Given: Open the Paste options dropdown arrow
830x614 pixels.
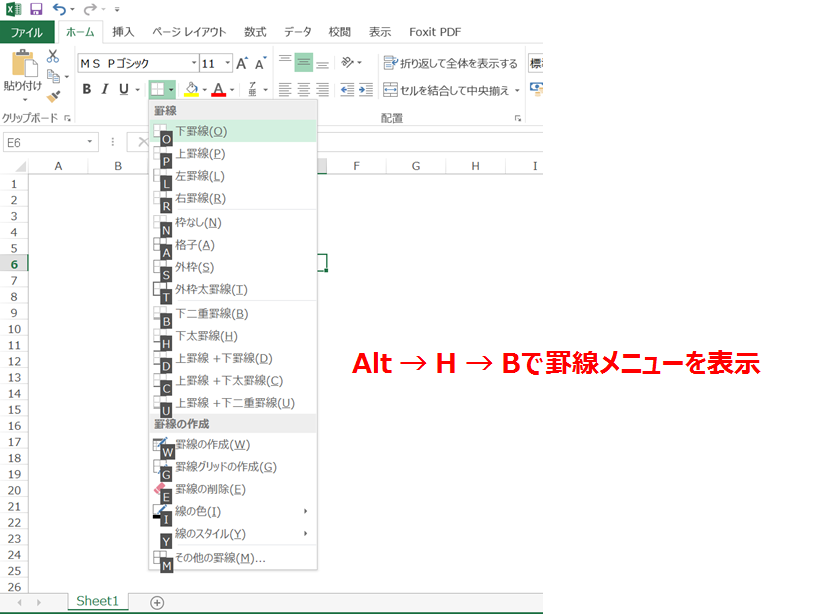Looking at the screenshot, I should click(24, 100).
